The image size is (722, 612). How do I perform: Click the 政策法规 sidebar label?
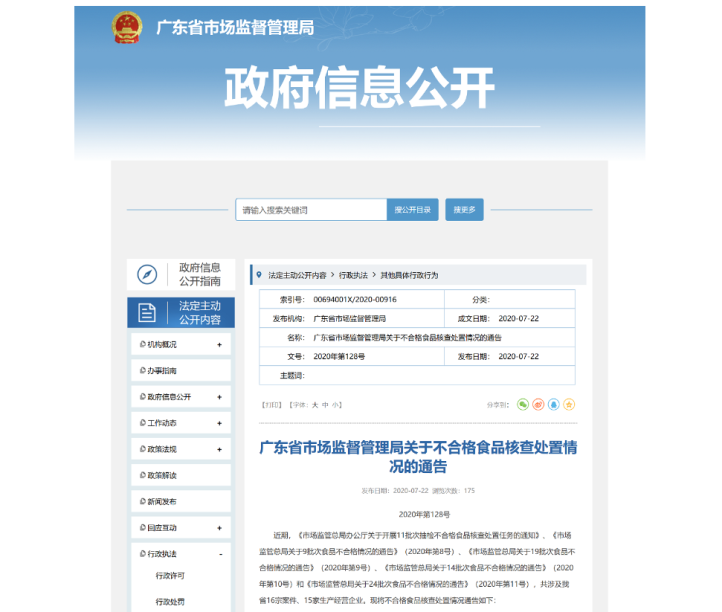click(162, 449)
